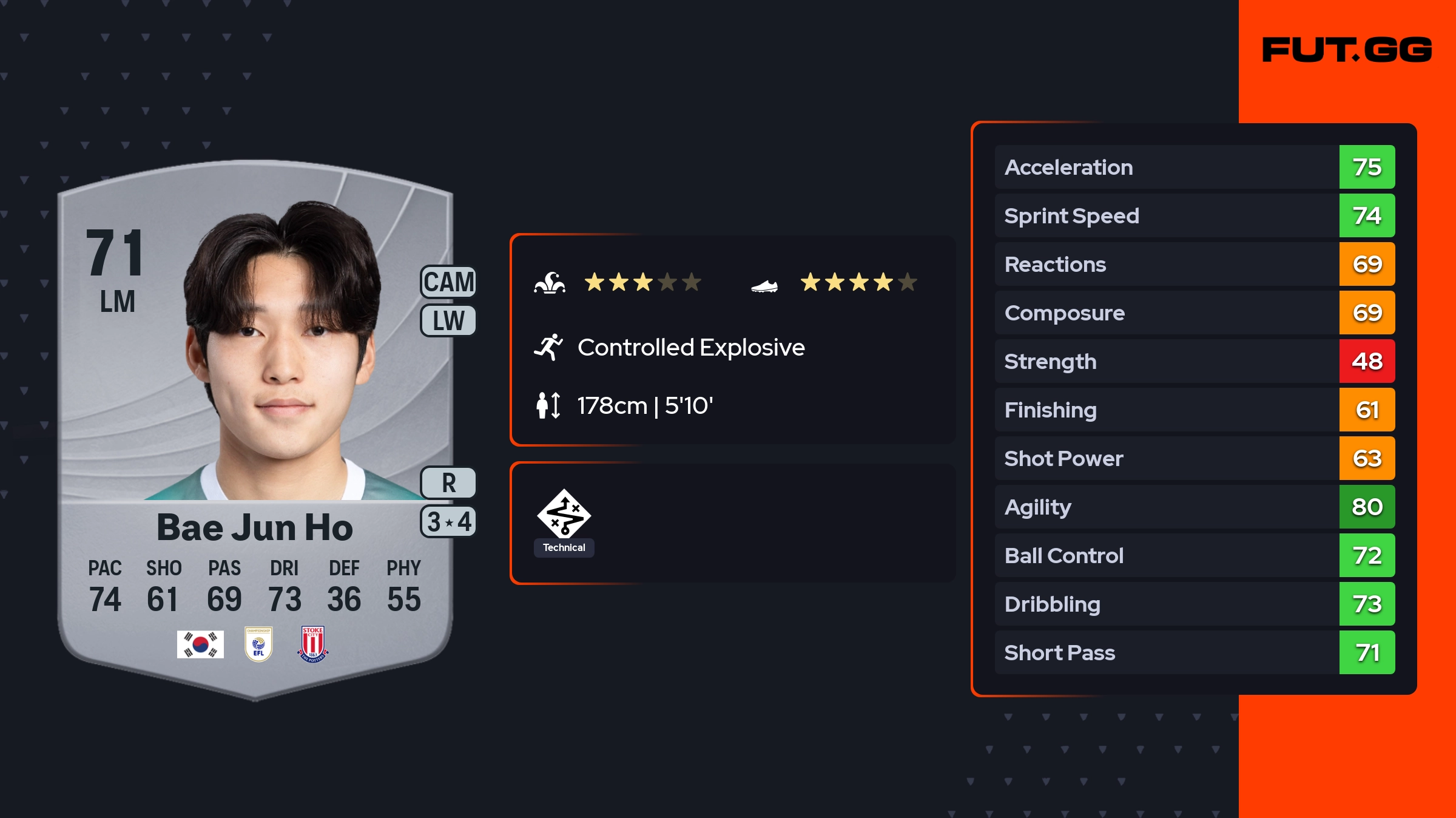Click the Technical playstyle diamond icon
1456x818 pixels.
564,514
